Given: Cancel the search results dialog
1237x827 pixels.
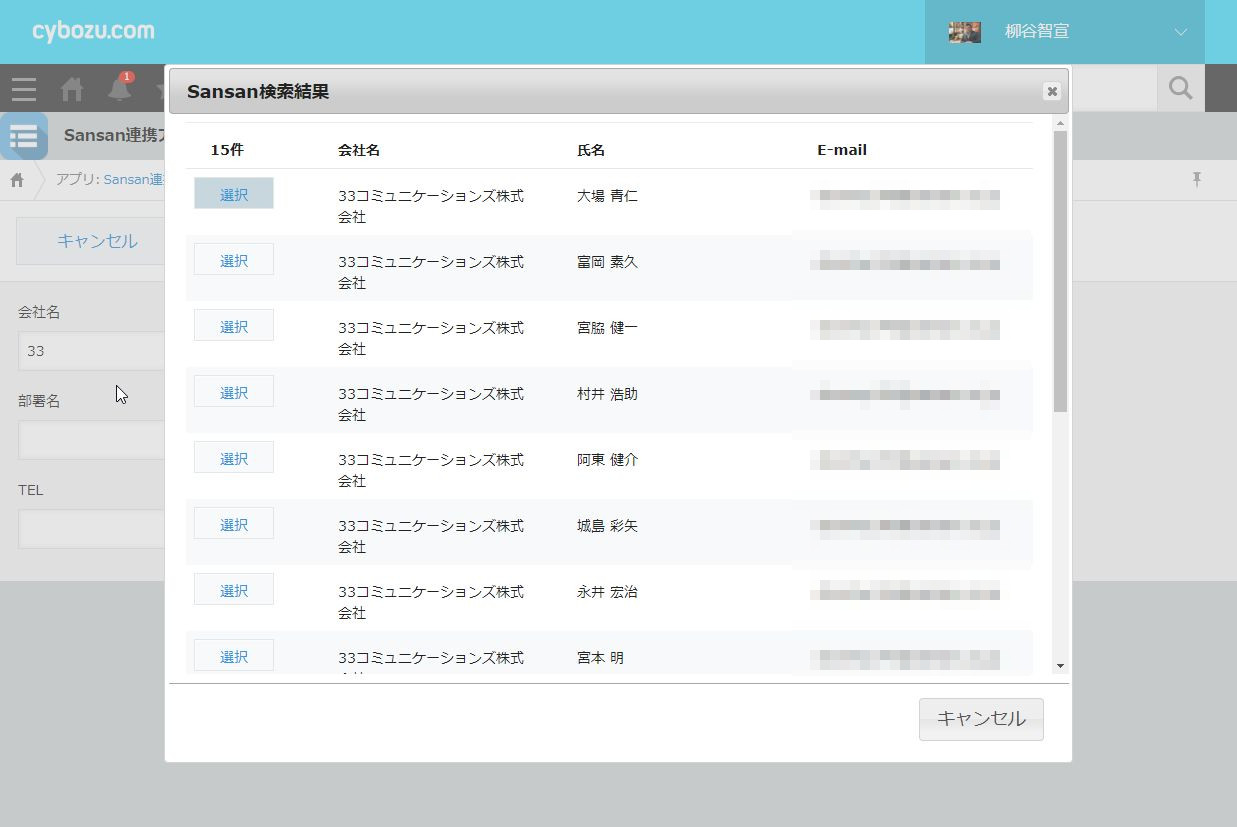Looking at the screenshot, I should point(981,719).
